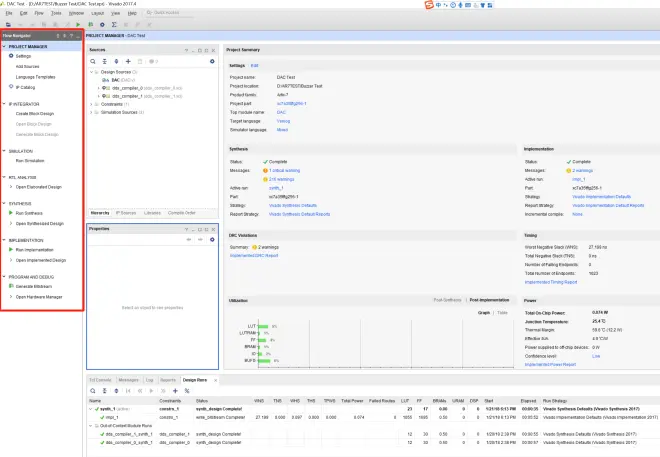Click Run Synthesis in Flow Navigator
660x457 pixels.
(x=29, y=213)
